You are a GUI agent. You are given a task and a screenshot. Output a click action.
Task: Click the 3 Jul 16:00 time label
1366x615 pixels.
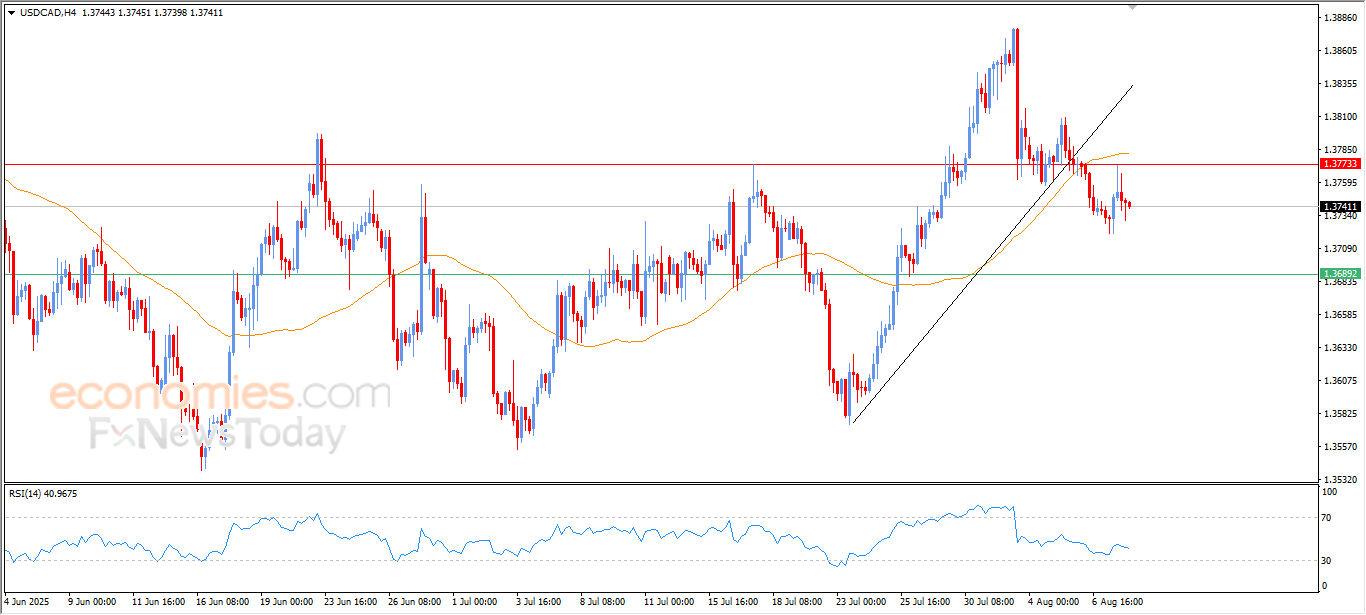tap(541, 602)
